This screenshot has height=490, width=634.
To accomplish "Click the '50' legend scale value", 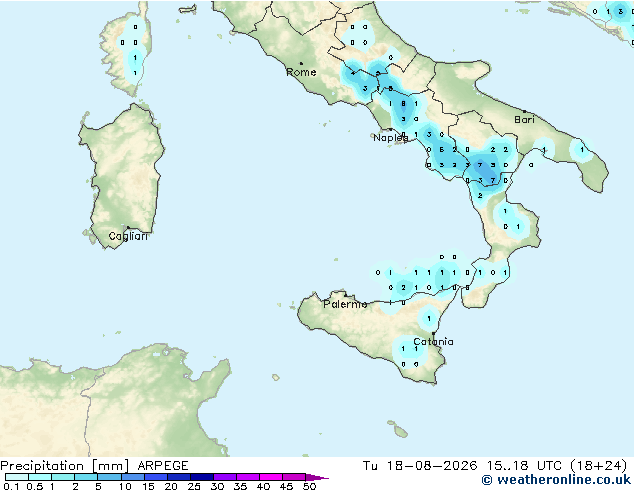I will pos(309,486).
